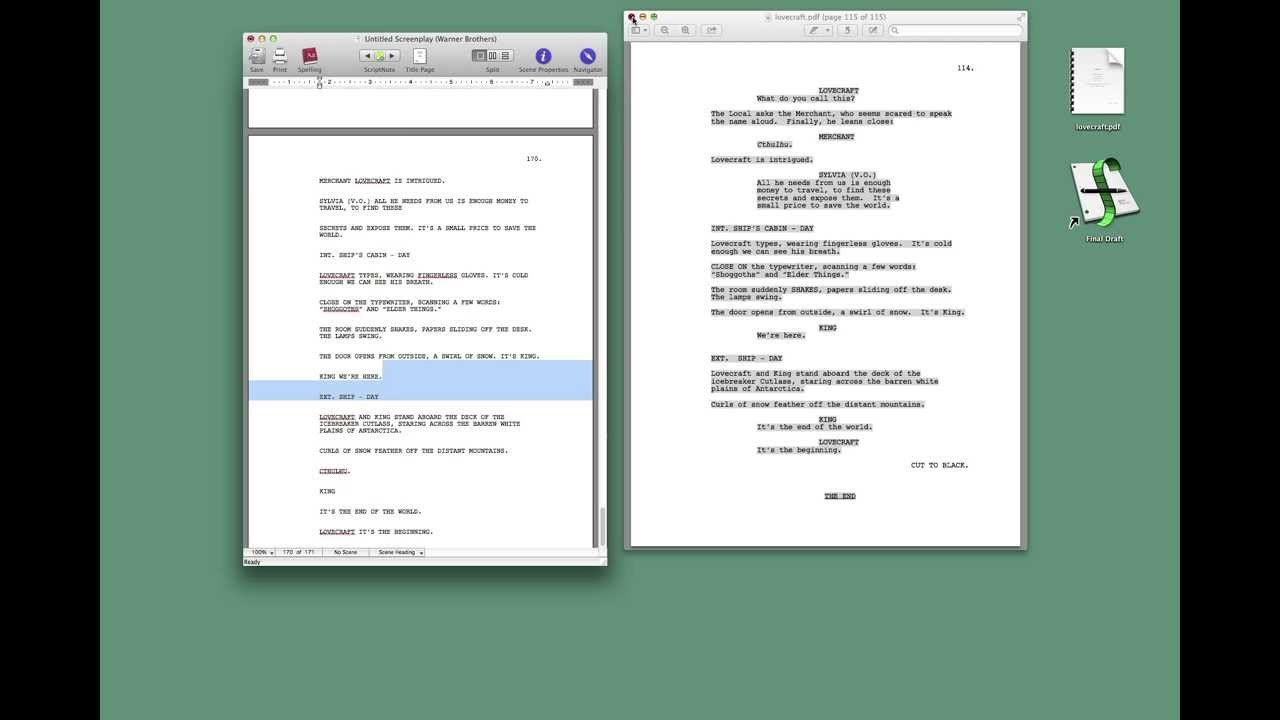
Task: Click CUT TO BLACK in the PDF
Action: click(939, 465)
